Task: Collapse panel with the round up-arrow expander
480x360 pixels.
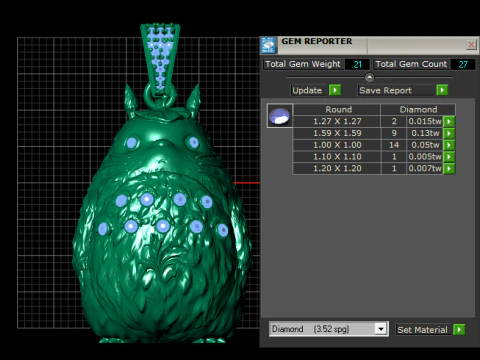Action: point(369,77)
